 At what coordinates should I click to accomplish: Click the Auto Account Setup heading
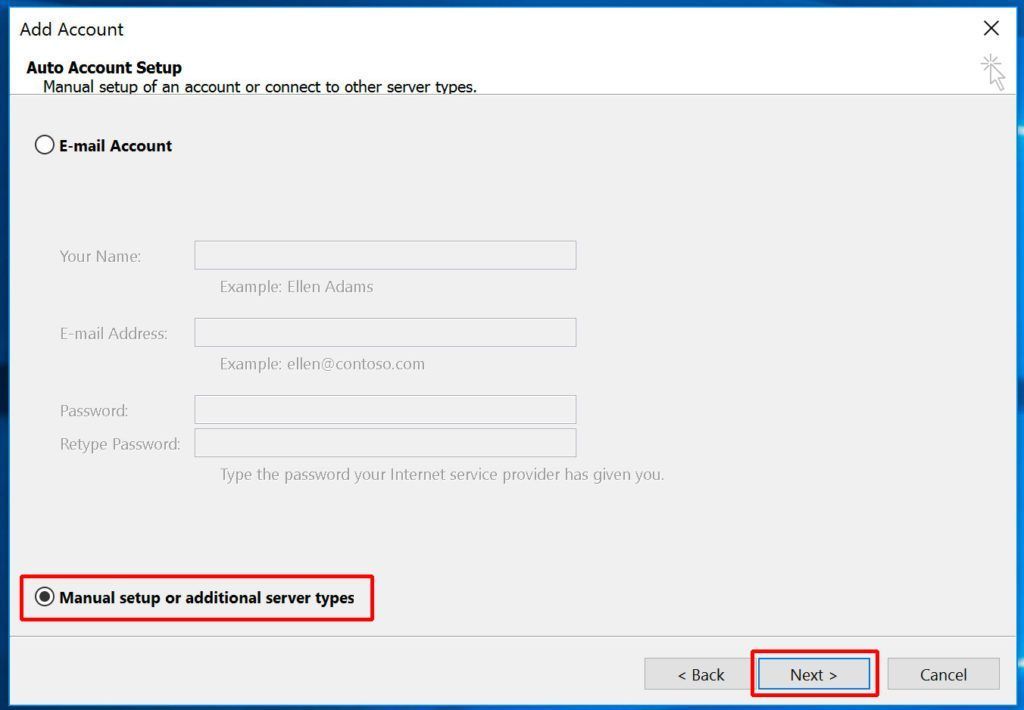(x=104, y=67)
